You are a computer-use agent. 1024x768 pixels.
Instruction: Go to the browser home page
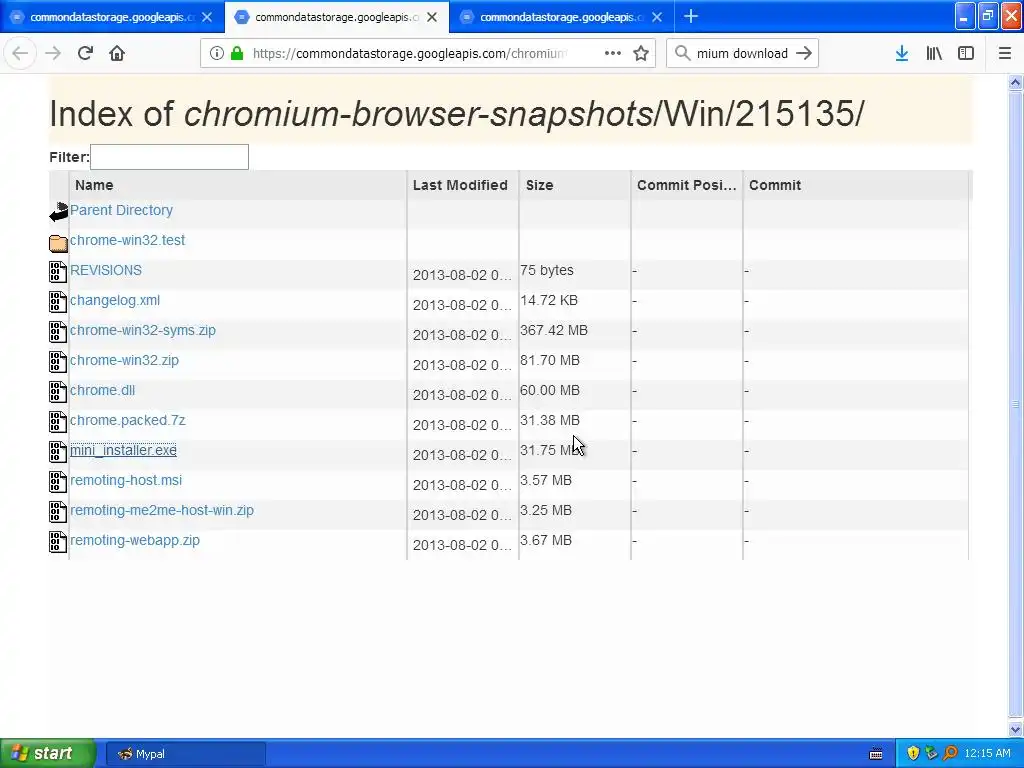tap(117, 53)
